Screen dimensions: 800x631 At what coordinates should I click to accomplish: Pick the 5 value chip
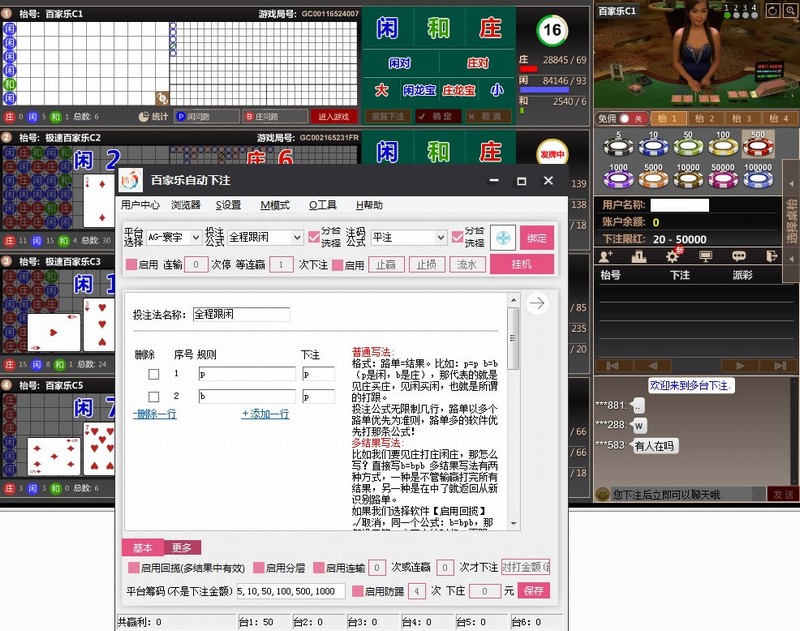click(x=620, y=146)
